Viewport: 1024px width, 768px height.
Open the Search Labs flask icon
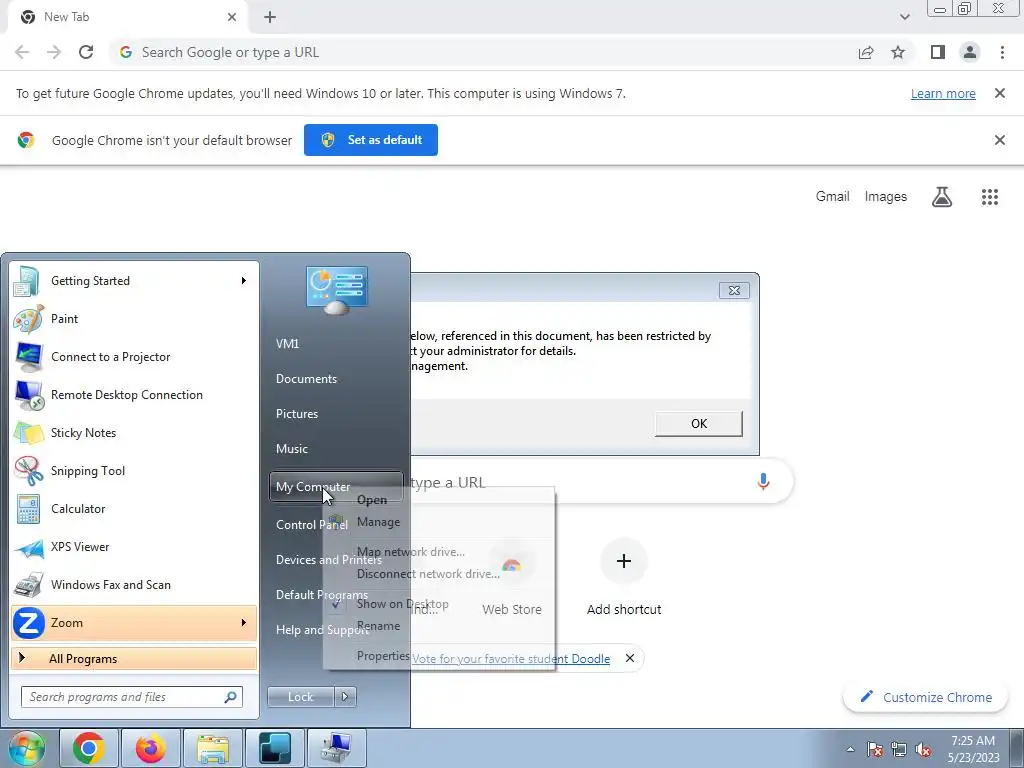click(942, 197)
